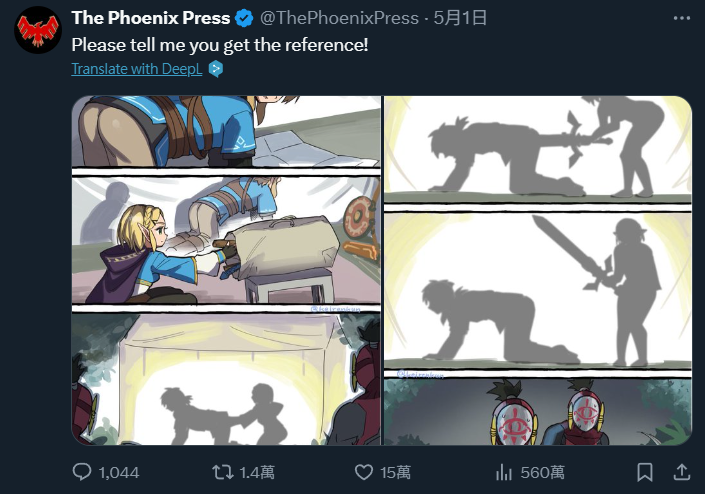Click the 1,044 reply count
This screenshot has width=705, height=494.
pos(119,472)
